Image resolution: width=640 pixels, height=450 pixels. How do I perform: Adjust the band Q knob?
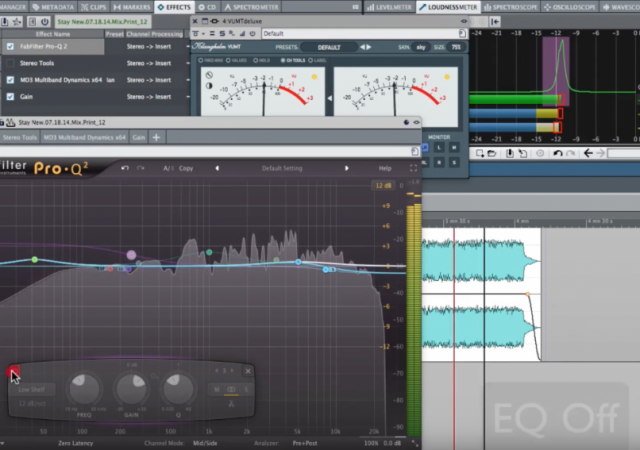click(178, 388)
